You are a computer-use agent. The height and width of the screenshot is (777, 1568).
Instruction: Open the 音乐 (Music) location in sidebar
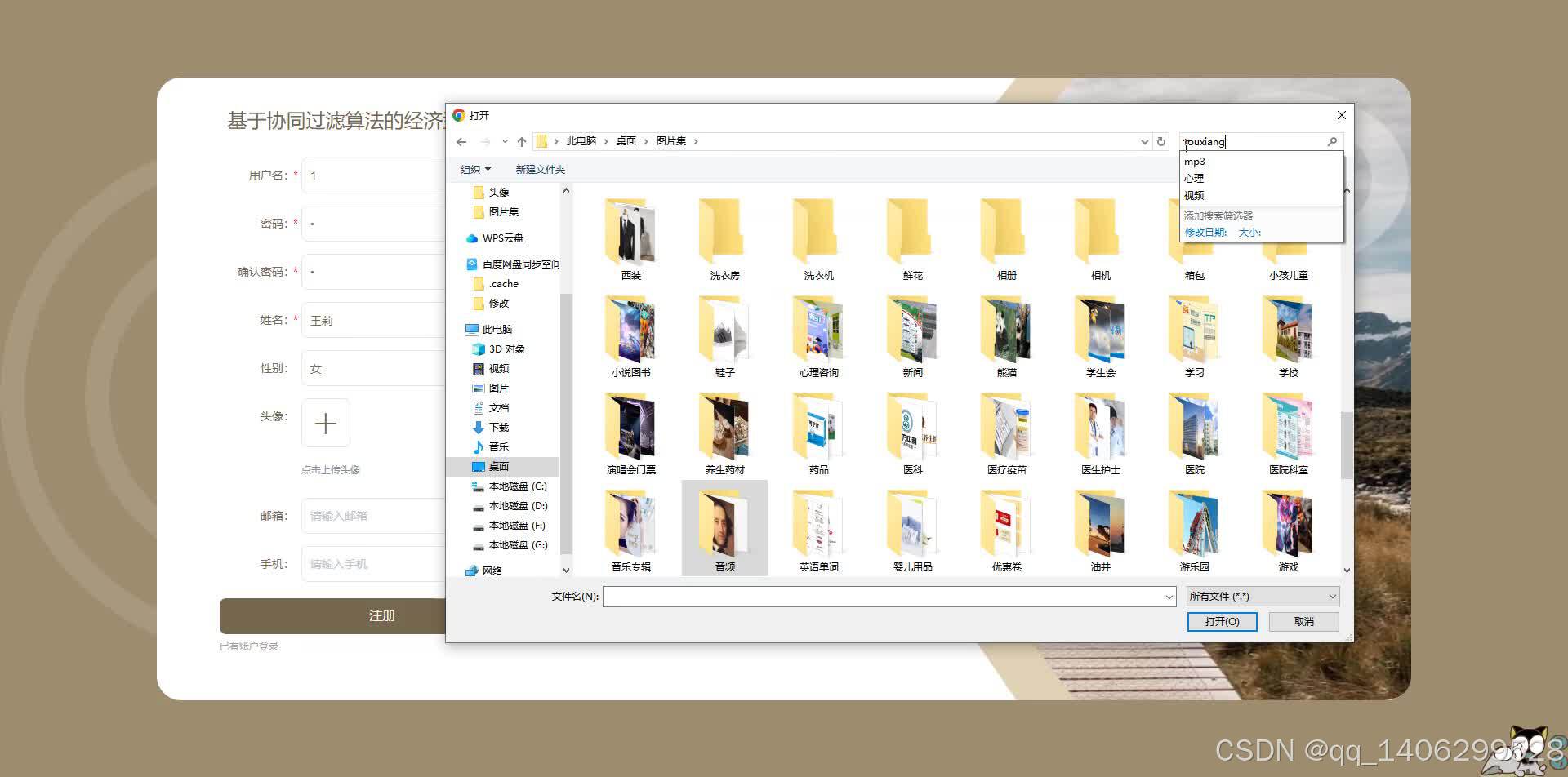499,446
